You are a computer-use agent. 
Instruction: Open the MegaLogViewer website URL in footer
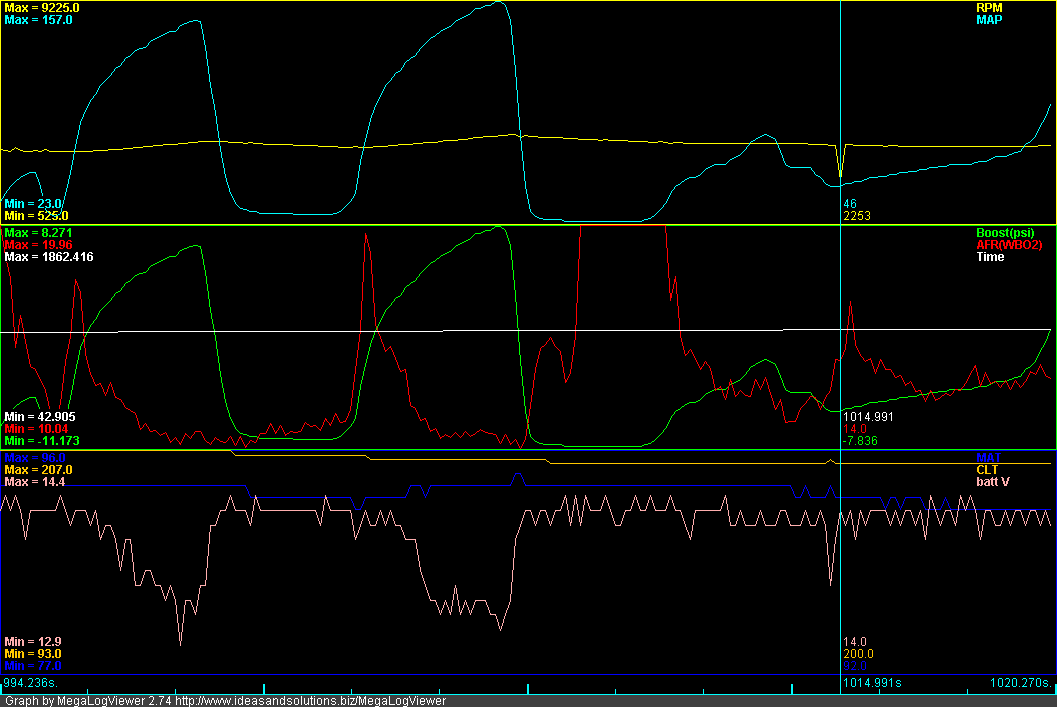click(310, 701)
